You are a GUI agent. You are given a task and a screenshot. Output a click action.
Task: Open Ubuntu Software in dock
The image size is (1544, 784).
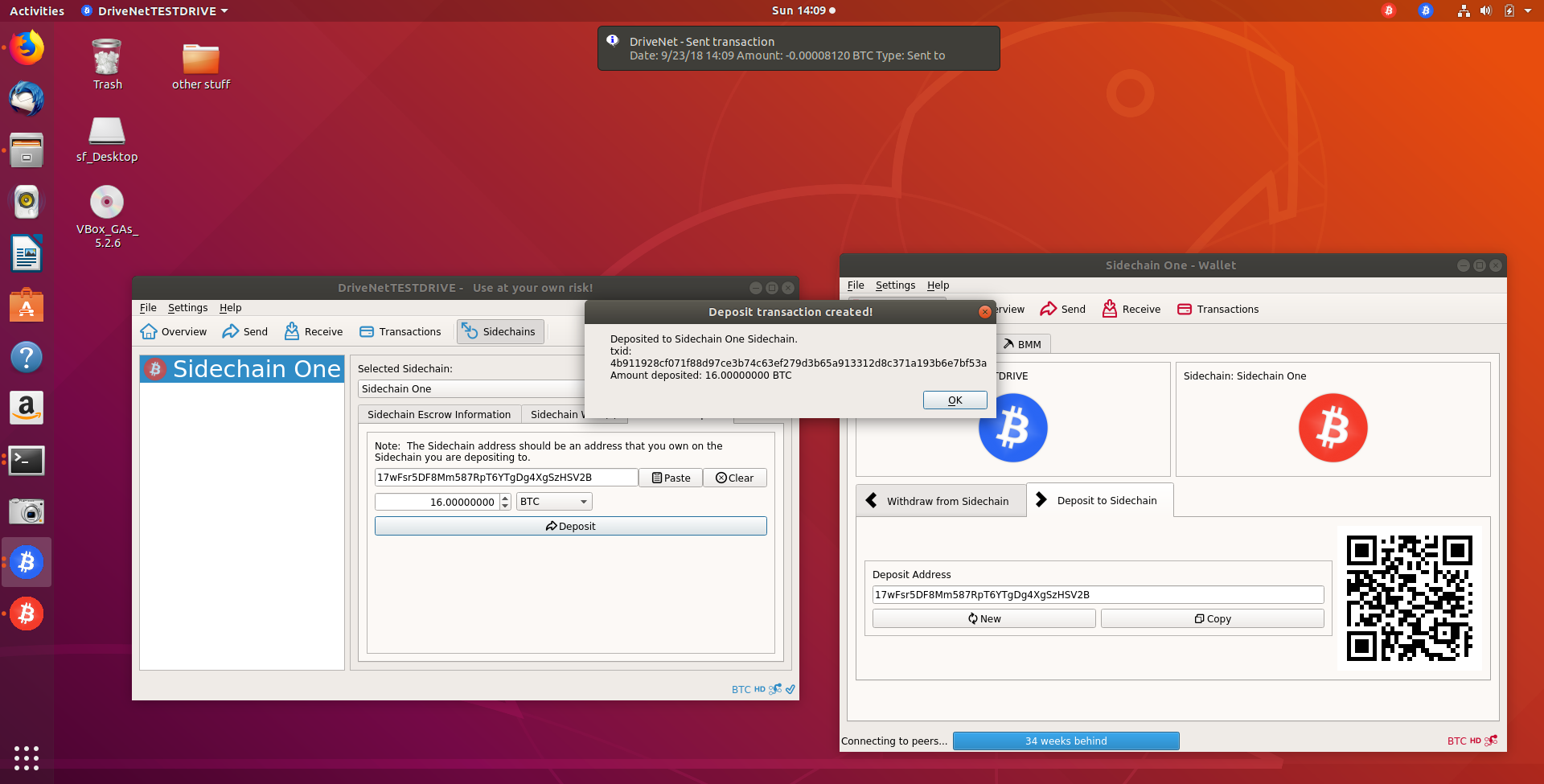pos(27,306)
